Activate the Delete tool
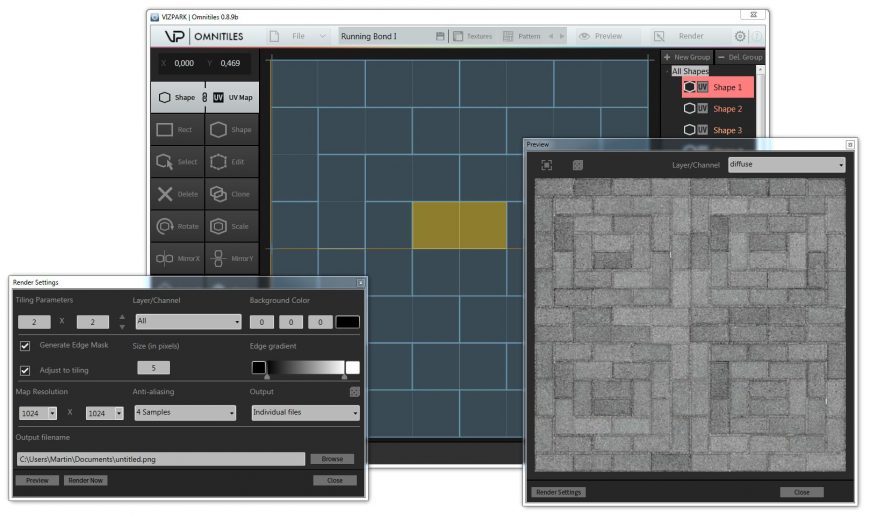Screen dimensions: 870x515 [176, 194]
